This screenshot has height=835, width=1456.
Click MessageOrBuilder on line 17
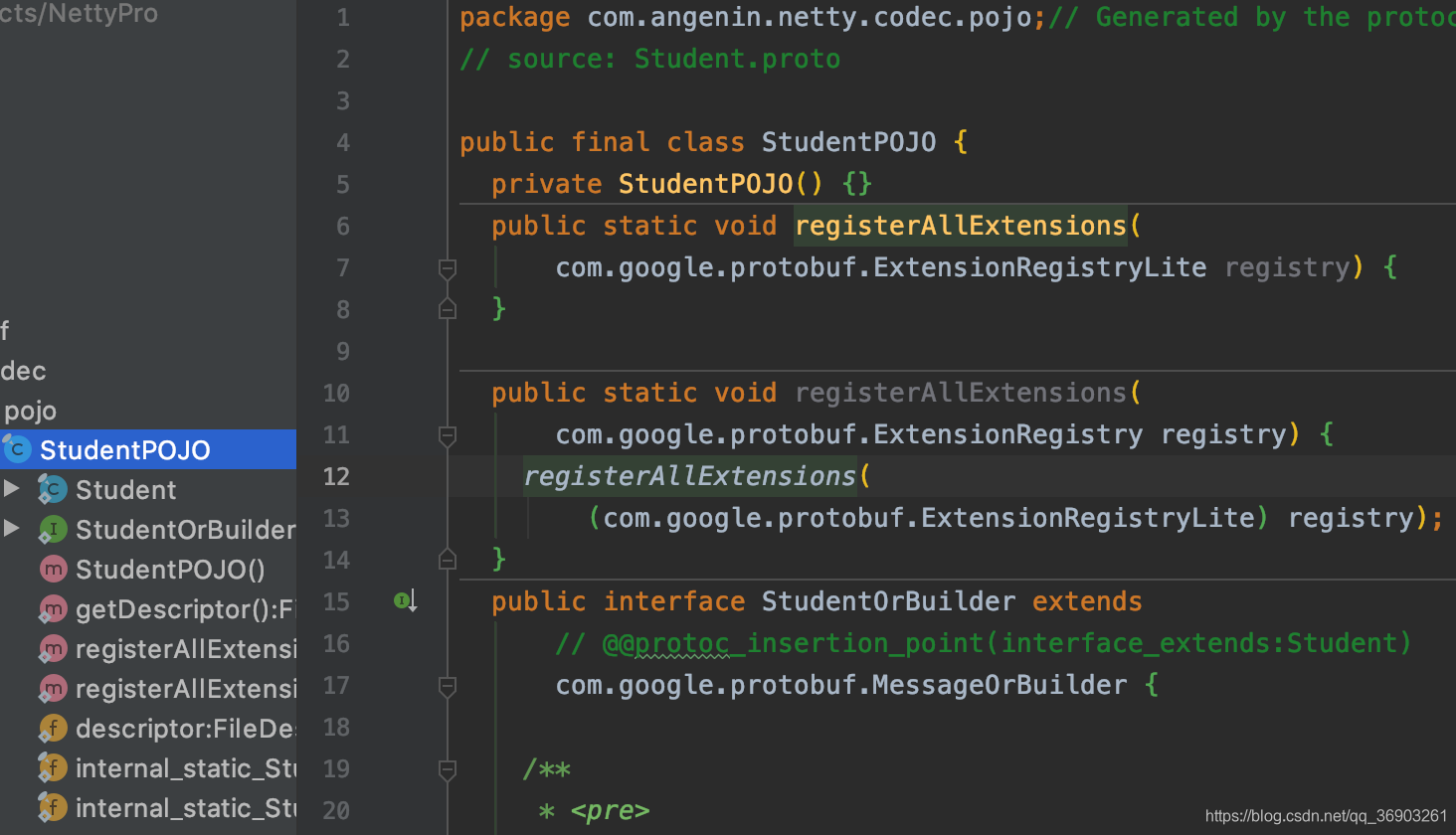[1000, 685]
